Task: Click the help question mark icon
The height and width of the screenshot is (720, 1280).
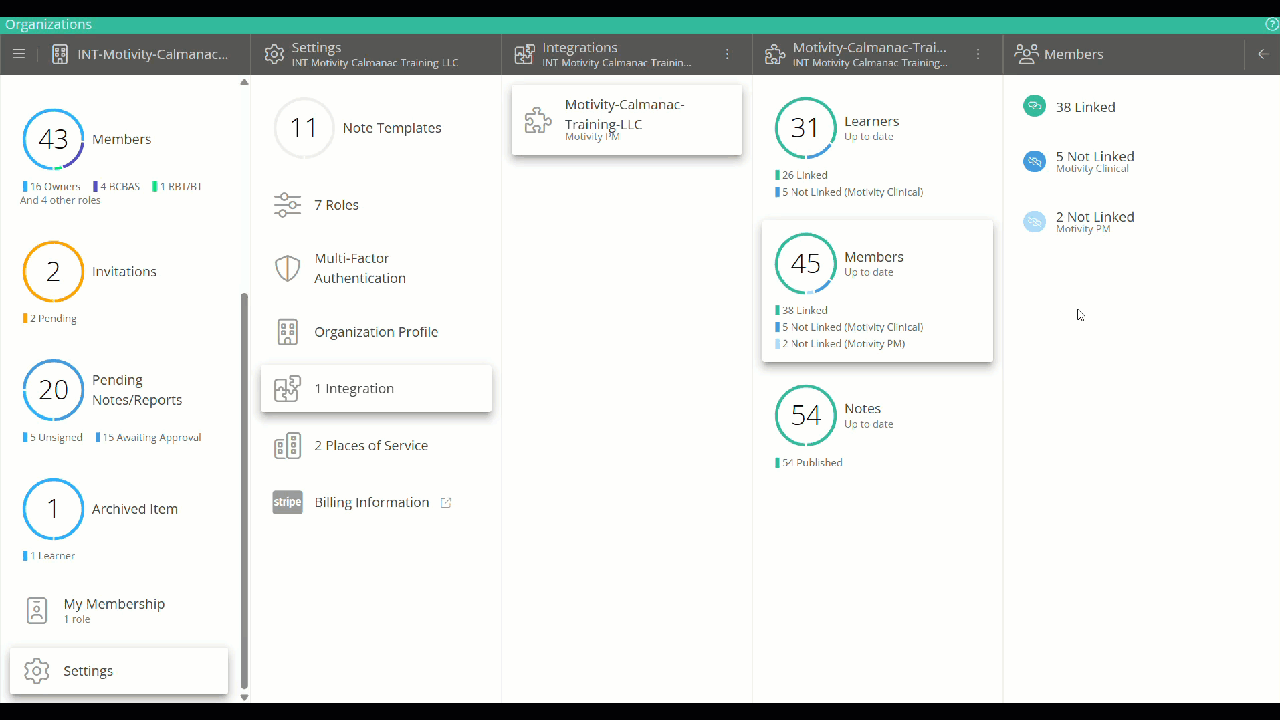Action: [x=1271, y=24]
